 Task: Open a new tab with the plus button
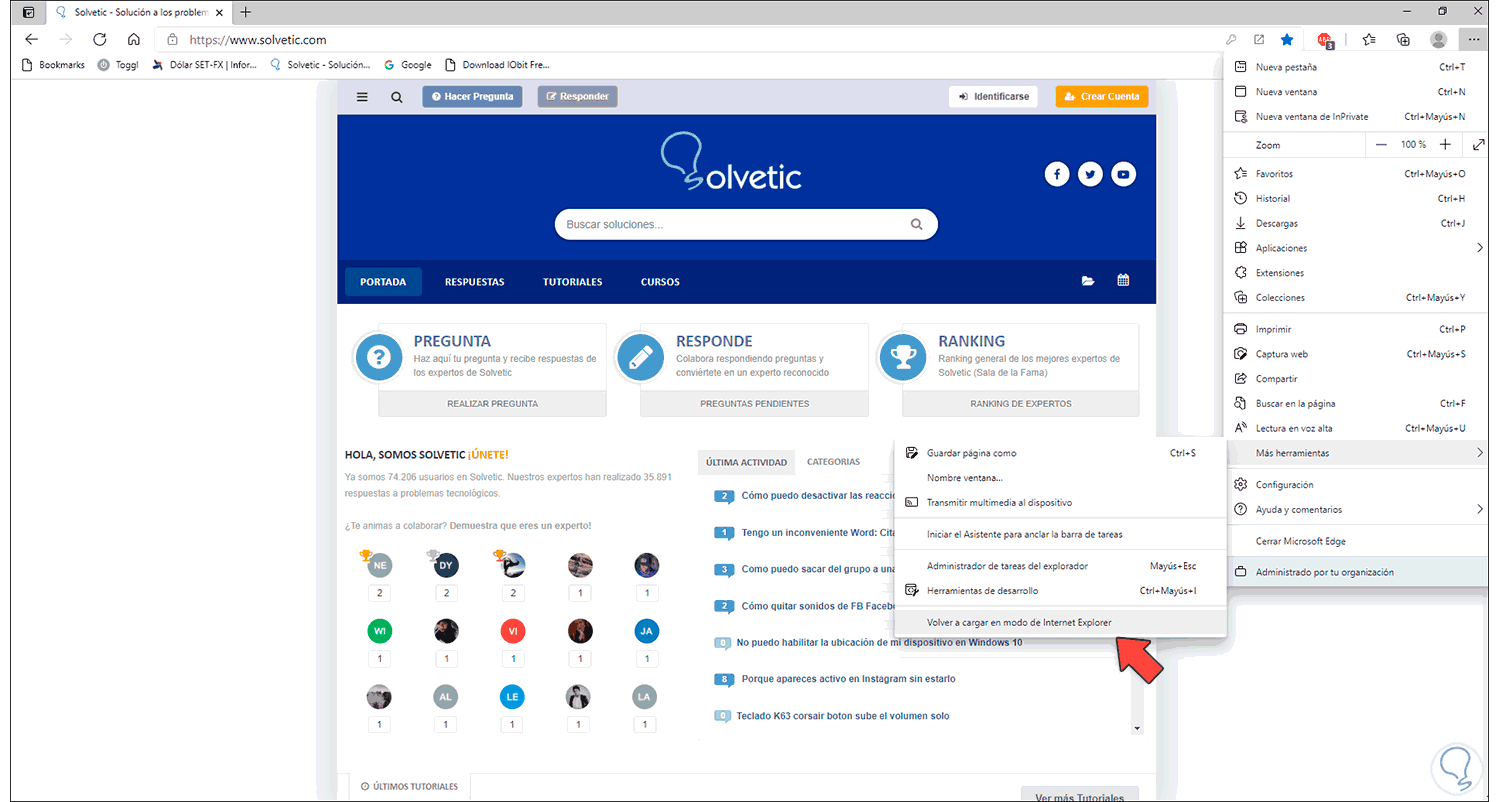coord(246,12)
